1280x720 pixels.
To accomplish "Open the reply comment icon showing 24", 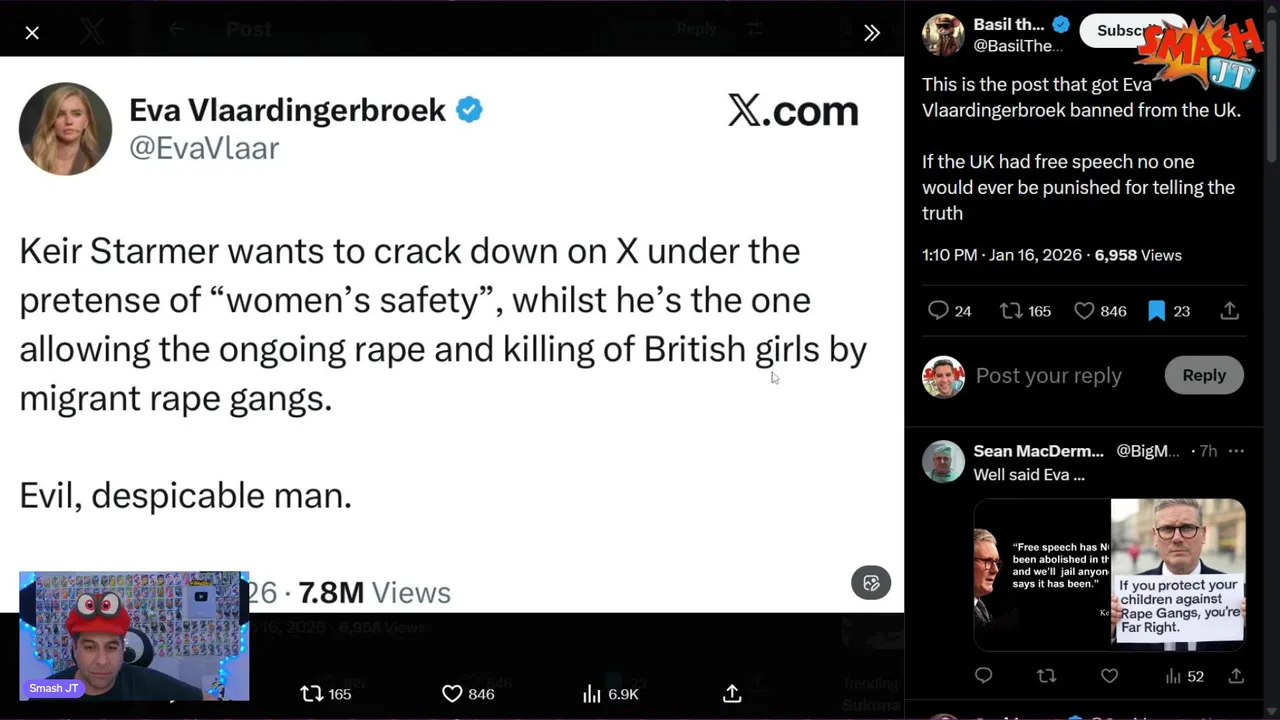I will click(938, 311).
